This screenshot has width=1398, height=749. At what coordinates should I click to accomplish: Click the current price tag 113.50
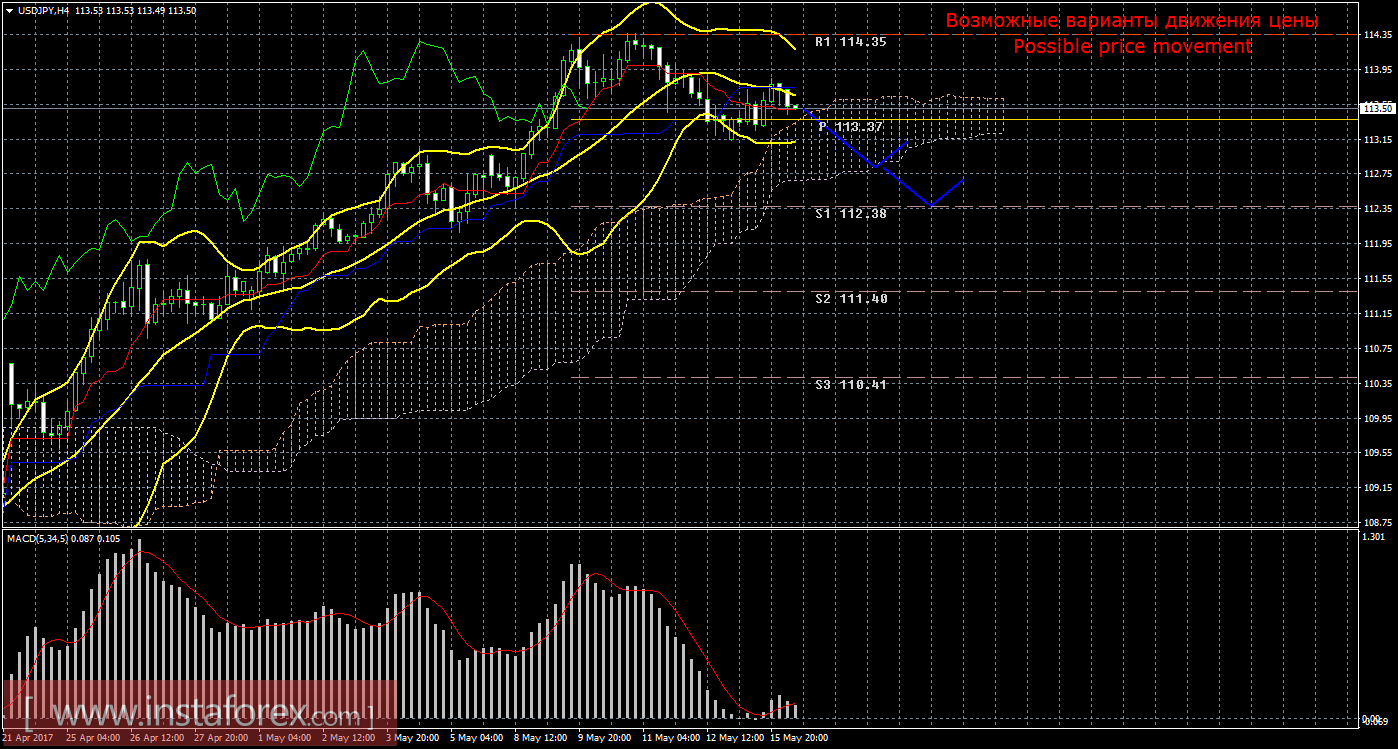[1379, 108]
